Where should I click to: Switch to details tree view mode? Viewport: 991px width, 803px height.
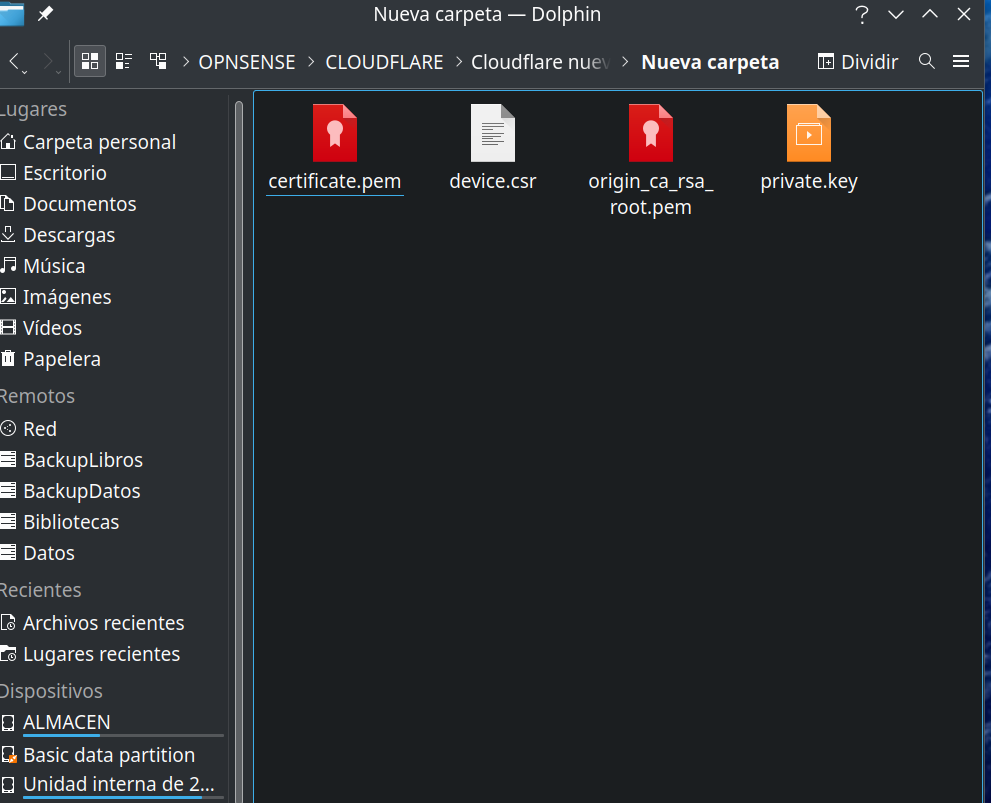(x=158, y=61)
